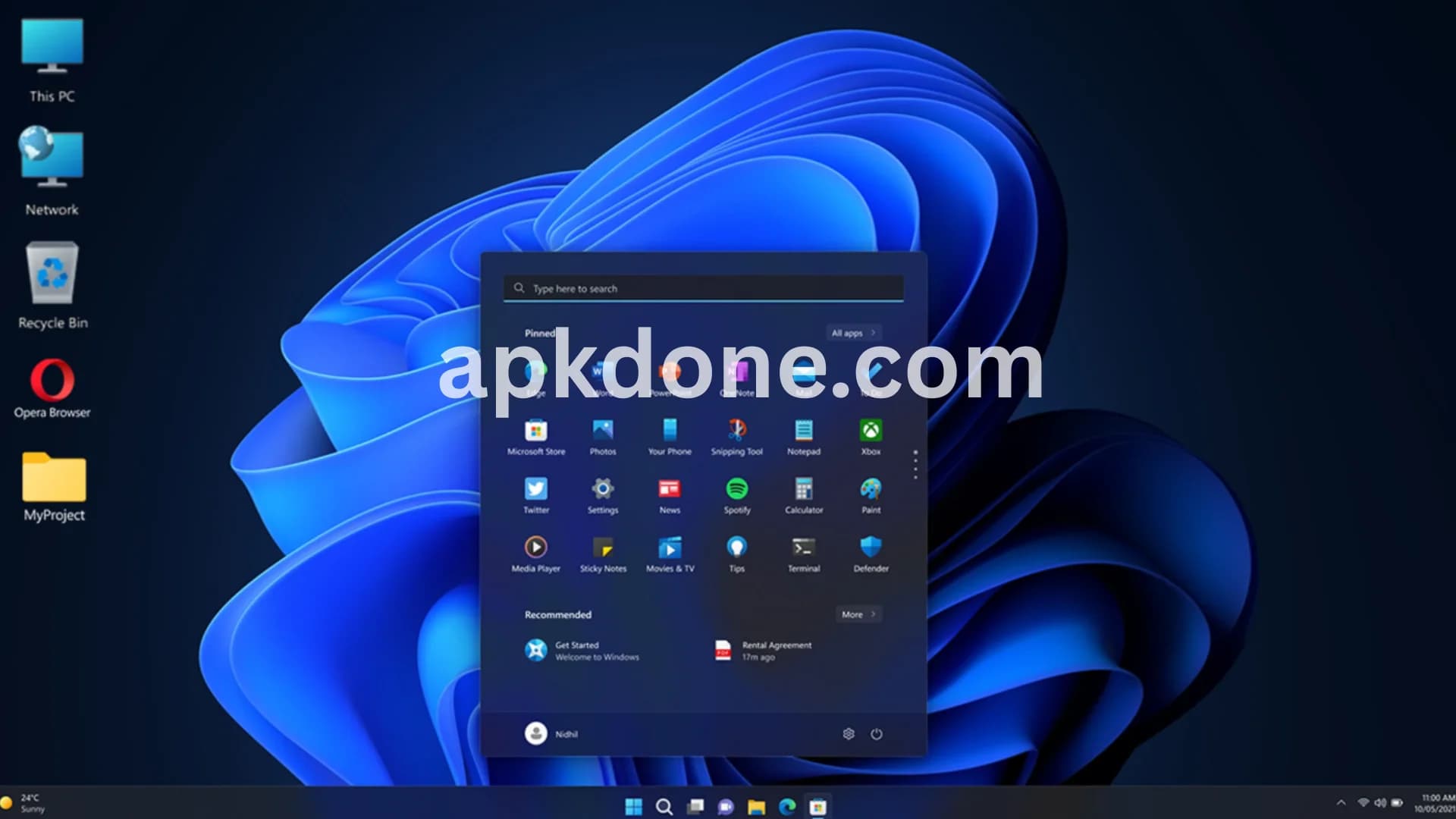This screenshot has width=1456, height=819.
Task: Open Microsoft Edge on the taskbar
Action: pyautogui.click(x=787, y=806)
